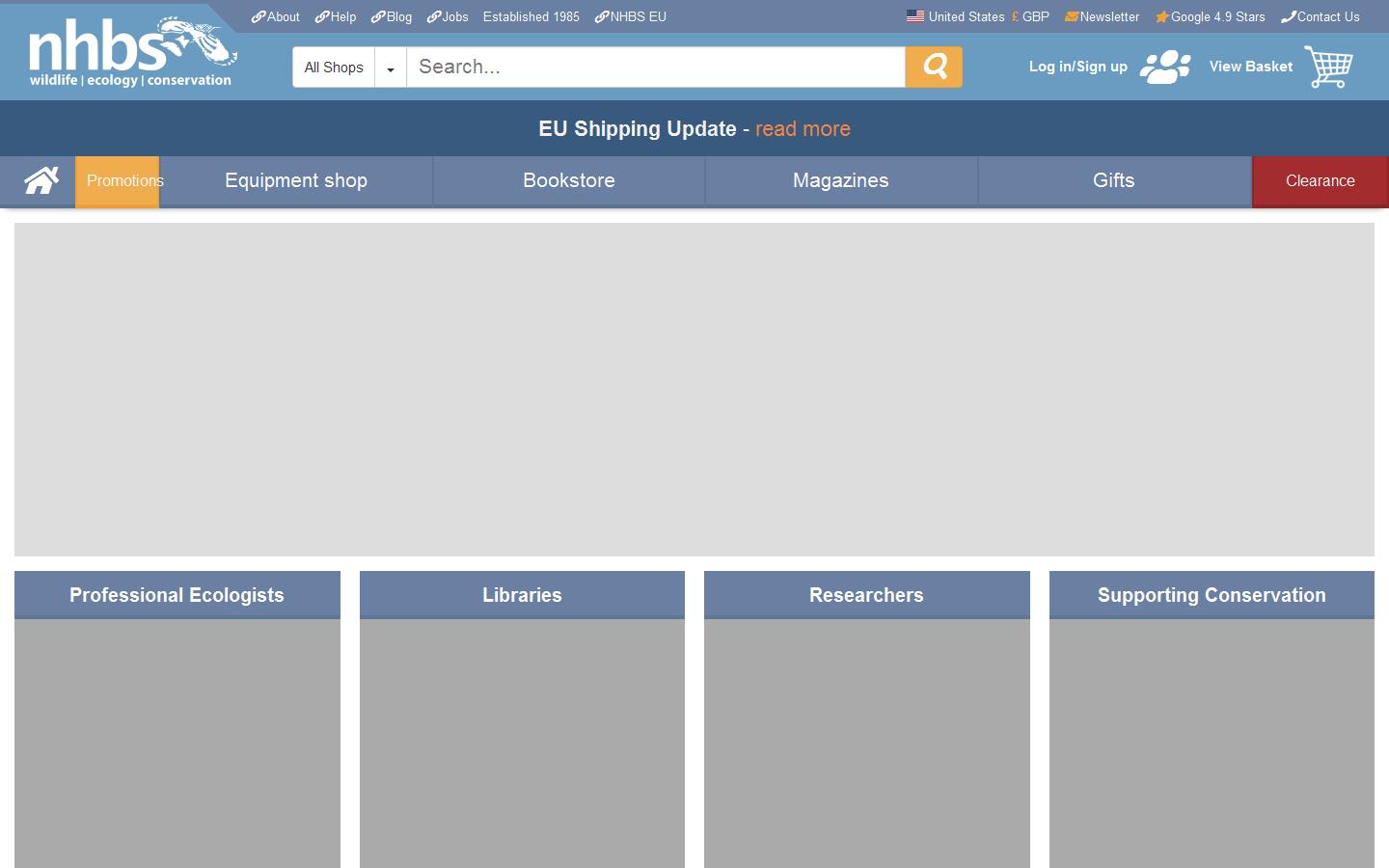Click the people icon next to Log in/Sign up
Screen dimensions: 1389x868
1164,67
